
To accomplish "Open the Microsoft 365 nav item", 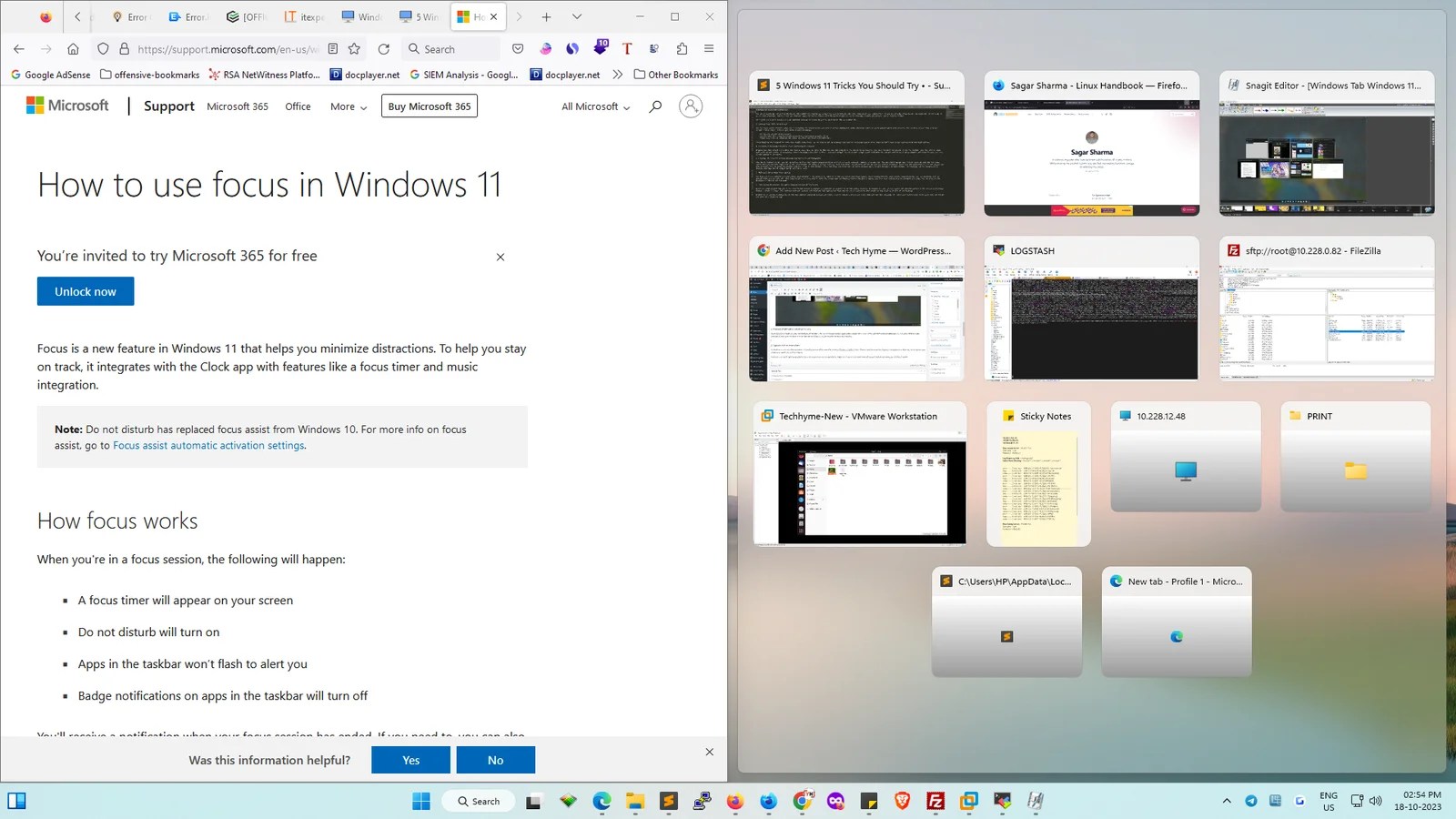I will pos(238,106).
